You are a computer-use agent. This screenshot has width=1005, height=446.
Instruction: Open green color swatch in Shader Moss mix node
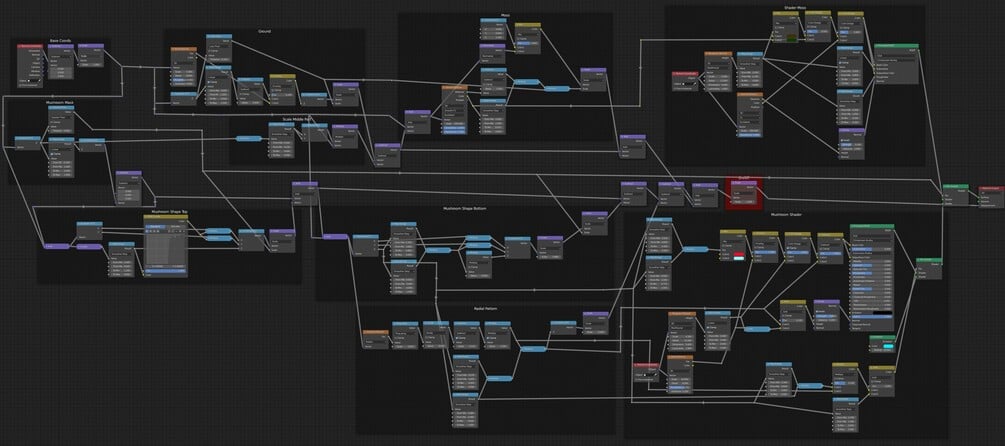[x=792, y=40]
